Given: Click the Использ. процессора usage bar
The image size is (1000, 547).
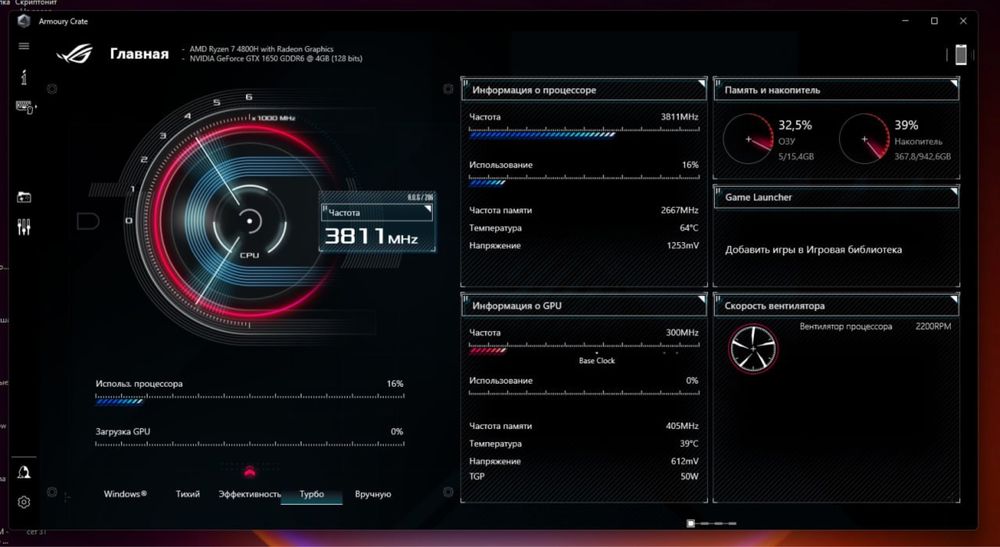Looking at the screenshot, I should tap(249, 400).
